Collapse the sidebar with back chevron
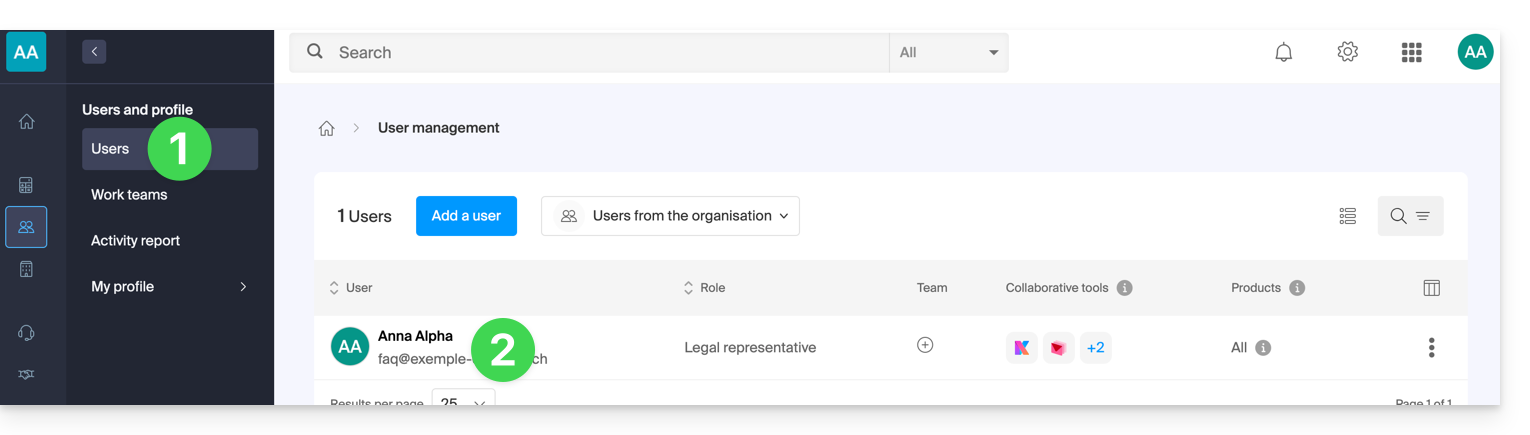The height and width of the screenshot is (435, 1530). tap(94, 52)
